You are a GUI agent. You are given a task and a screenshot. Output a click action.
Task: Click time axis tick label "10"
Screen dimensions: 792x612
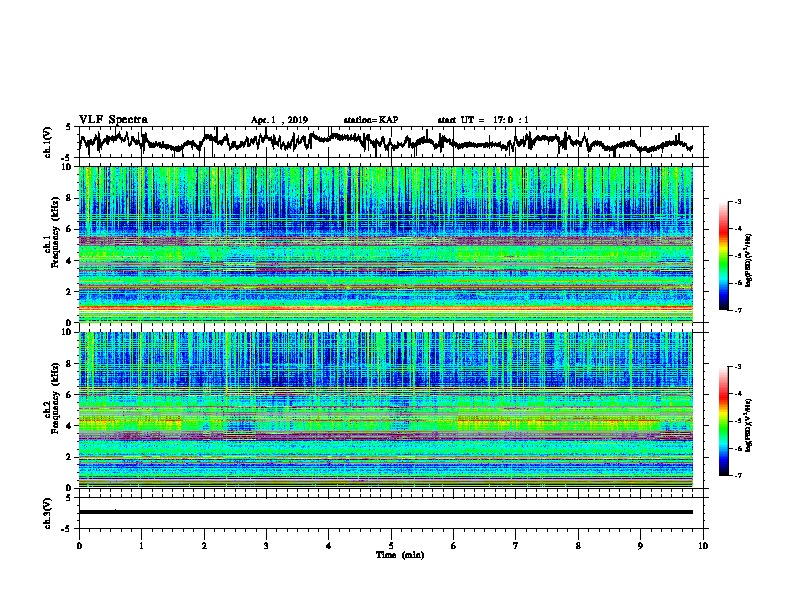(703, 546)
